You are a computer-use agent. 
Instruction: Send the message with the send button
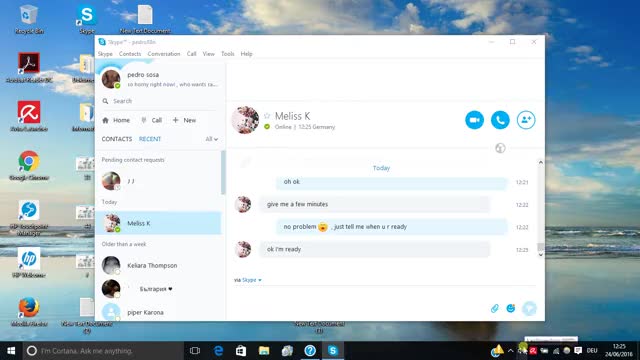[529, 308]
